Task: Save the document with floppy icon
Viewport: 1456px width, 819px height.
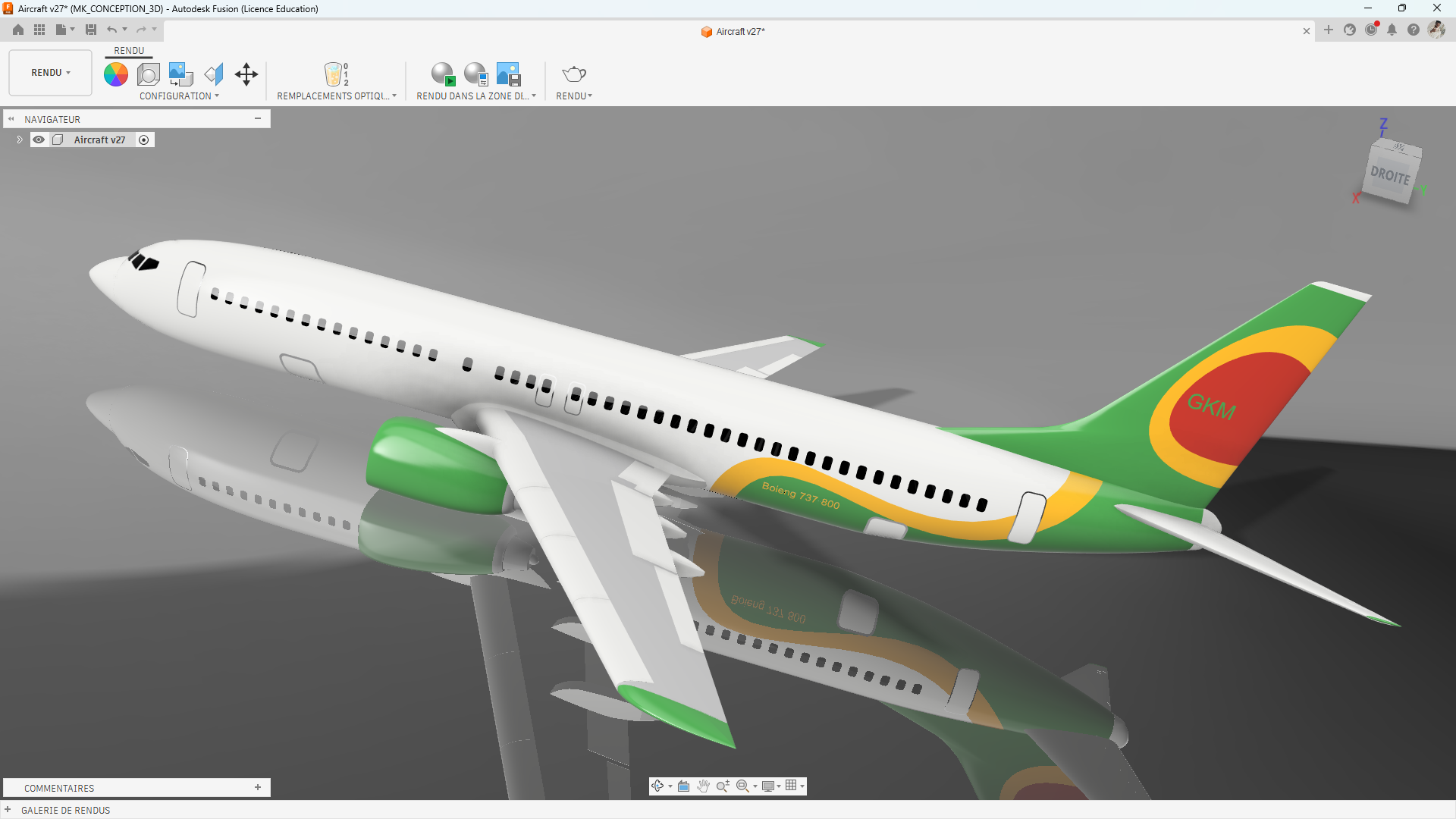Action: [91, 30]
